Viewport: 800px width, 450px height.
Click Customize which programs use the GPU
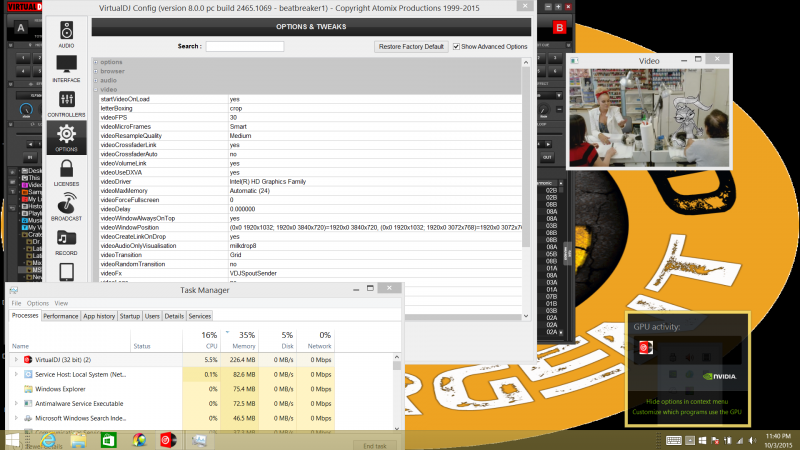click(687, 412)
